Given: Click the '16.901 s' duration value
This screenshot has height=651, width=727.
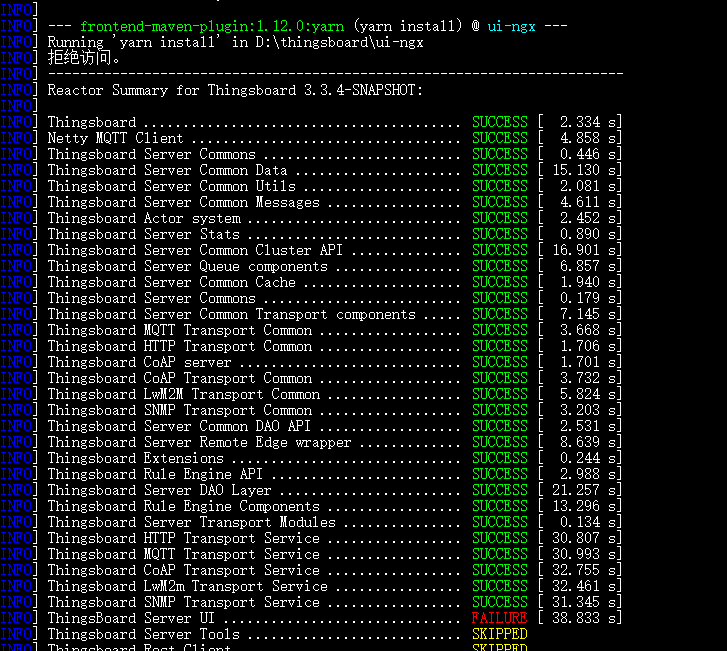Looking at the screenshot, I should pos(586,250).
